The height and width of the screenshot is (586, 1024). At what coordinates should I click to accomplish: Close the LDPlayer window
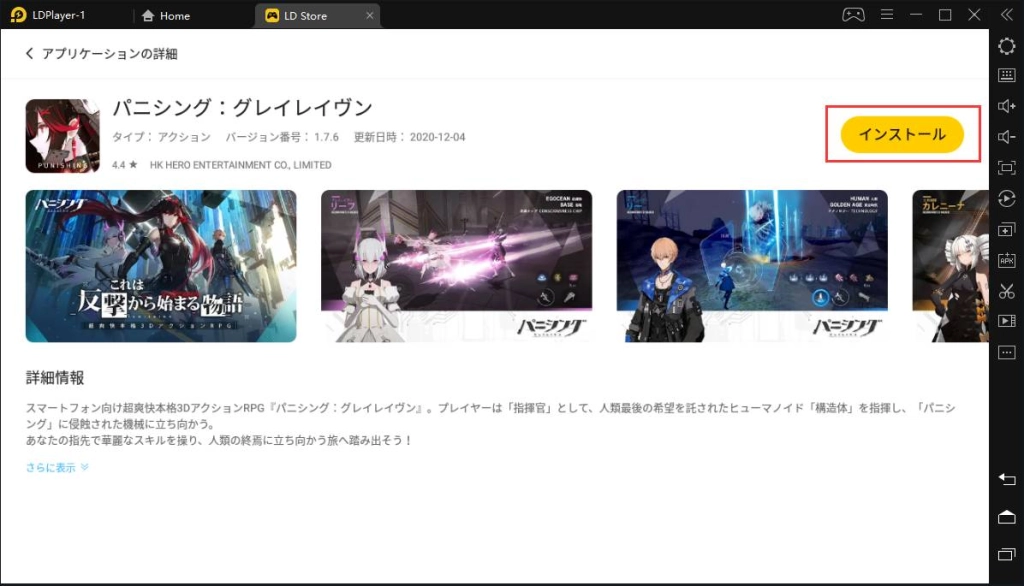[974, 14]
